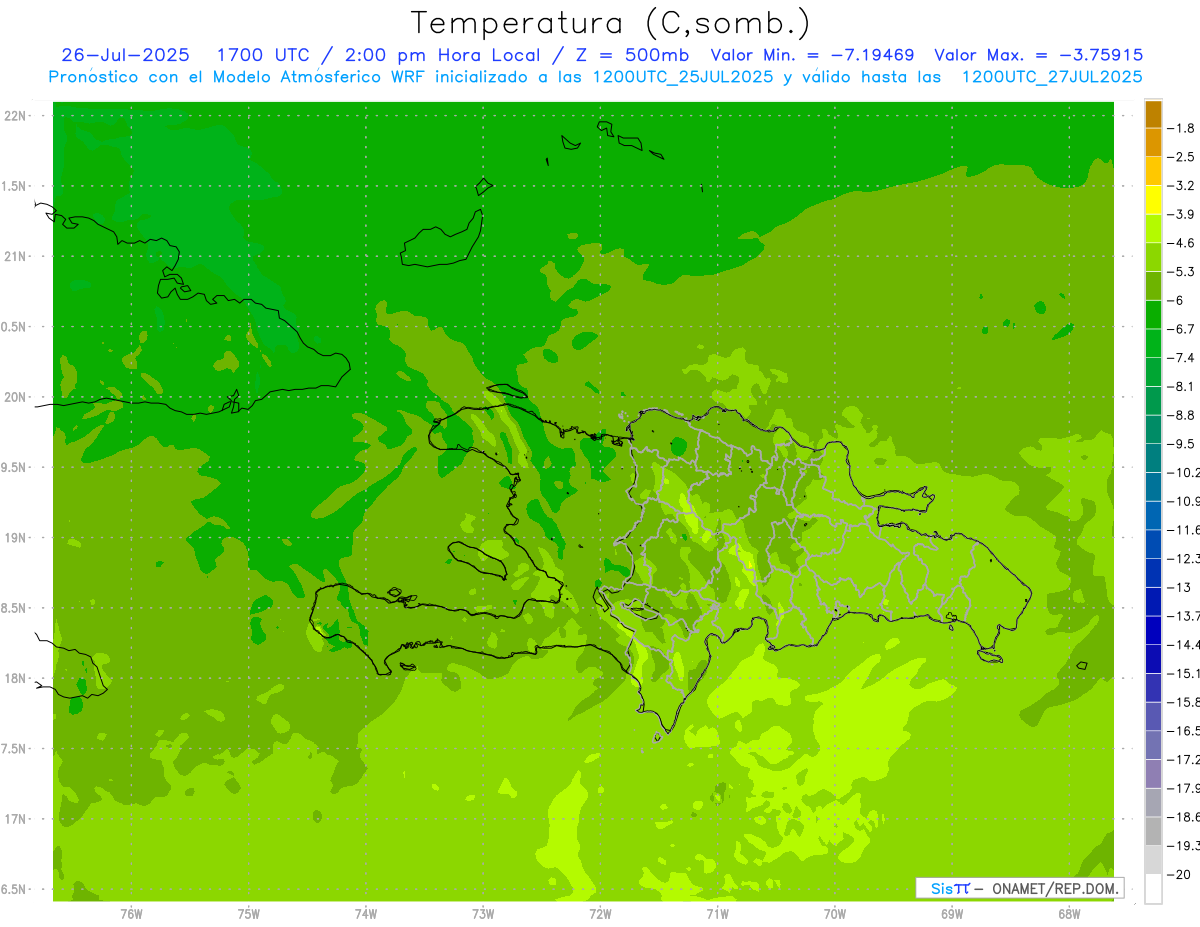Select the 'Z = 500mb' level label
The width and height of the screenshot is (1200, 927).
(x=632, y=55)
